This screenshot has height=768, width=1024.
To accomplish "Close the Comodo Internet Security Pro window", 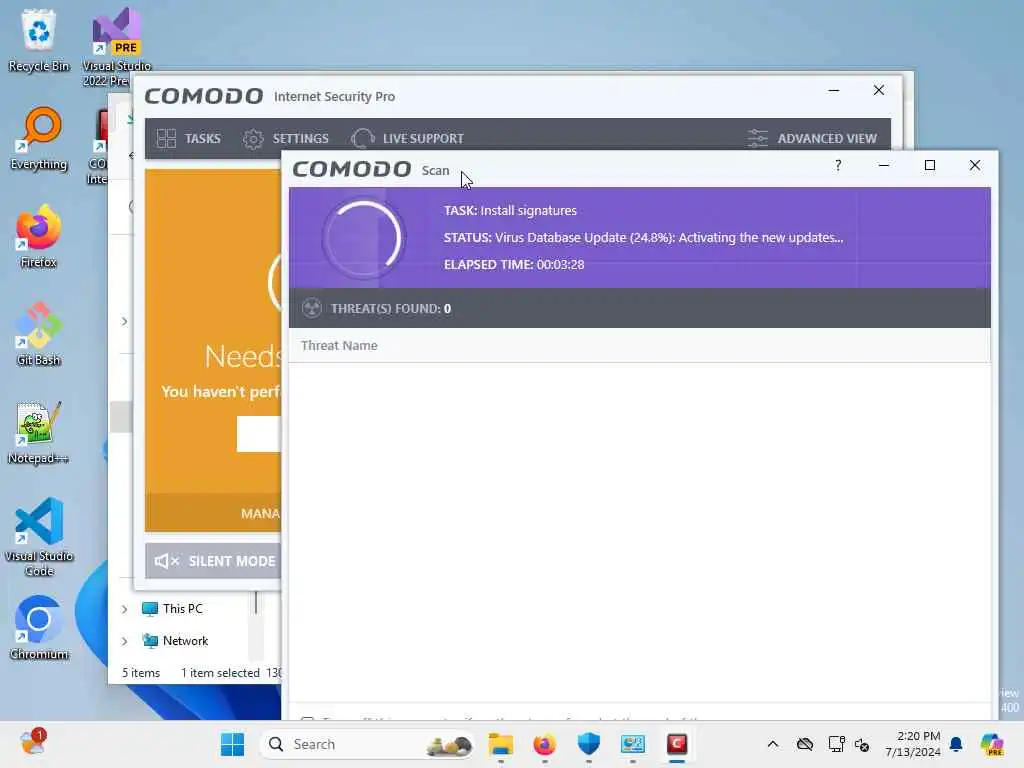I will tap(879, 90).
